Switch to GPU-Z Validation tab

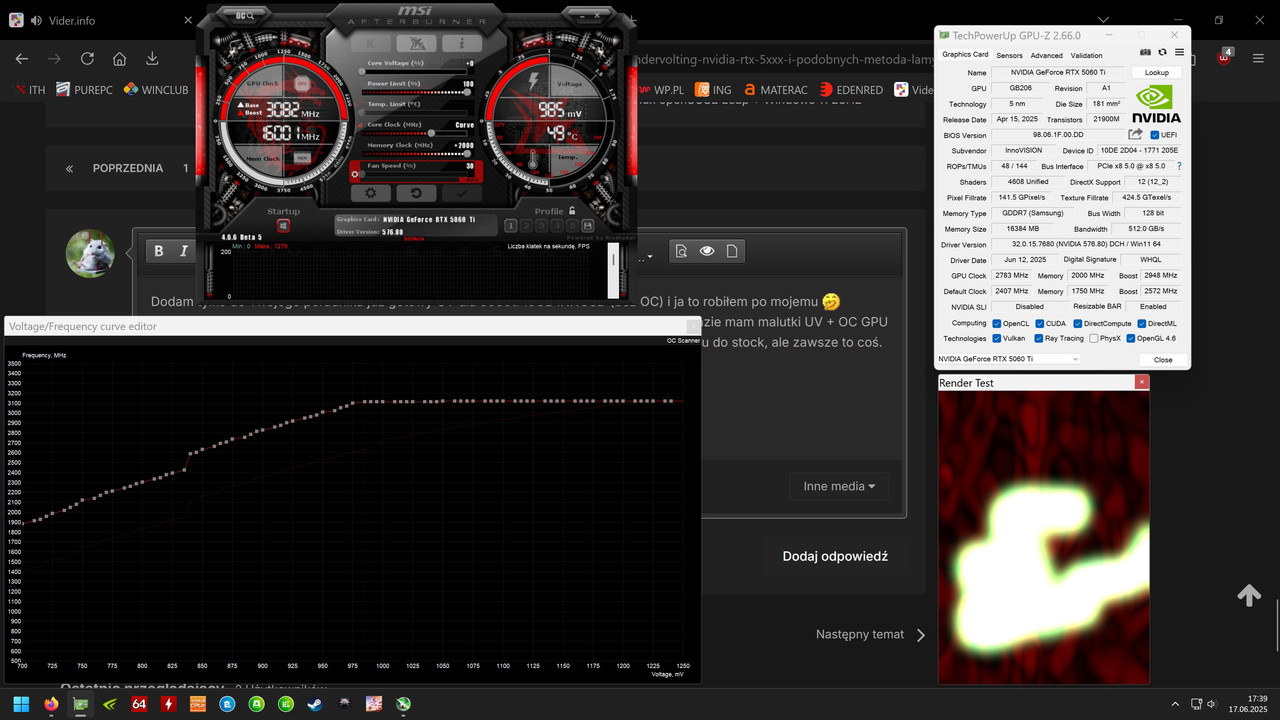(1086, 56)
